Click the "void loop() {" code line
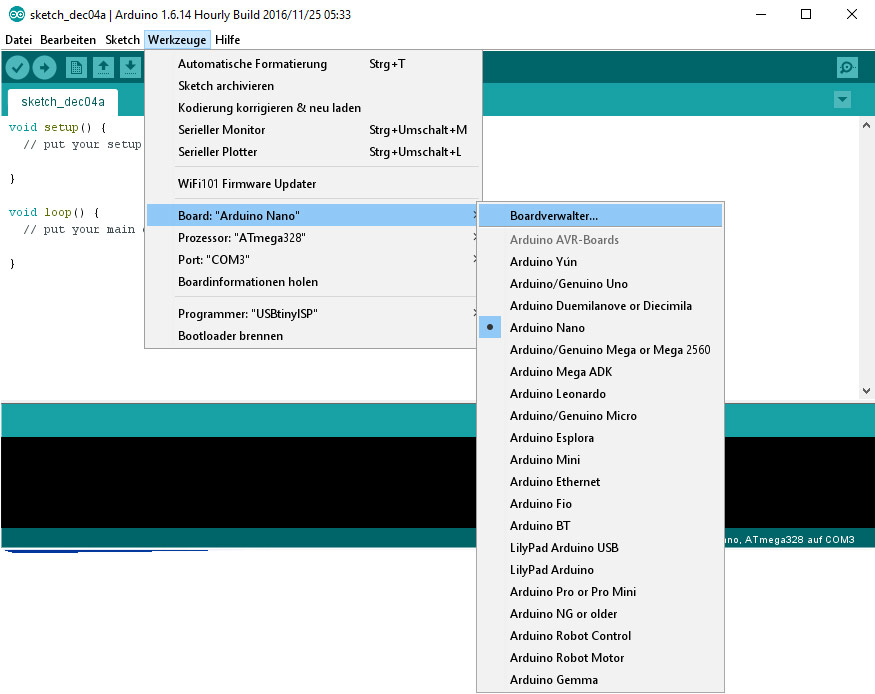Screen dimensions: 875x694 click(x=54, y=212)
